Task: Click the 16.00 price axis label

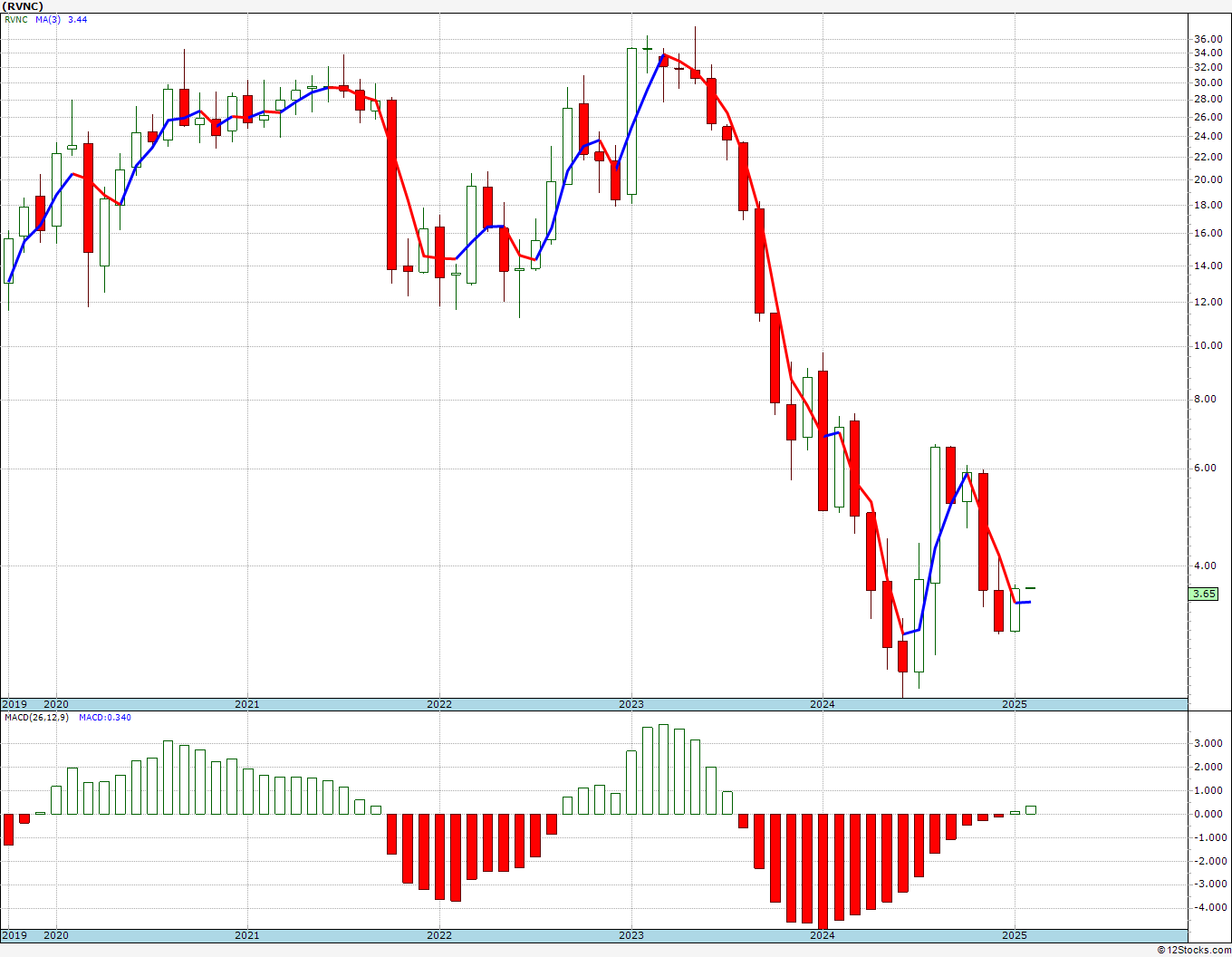Action: (x=1207, y=233)
